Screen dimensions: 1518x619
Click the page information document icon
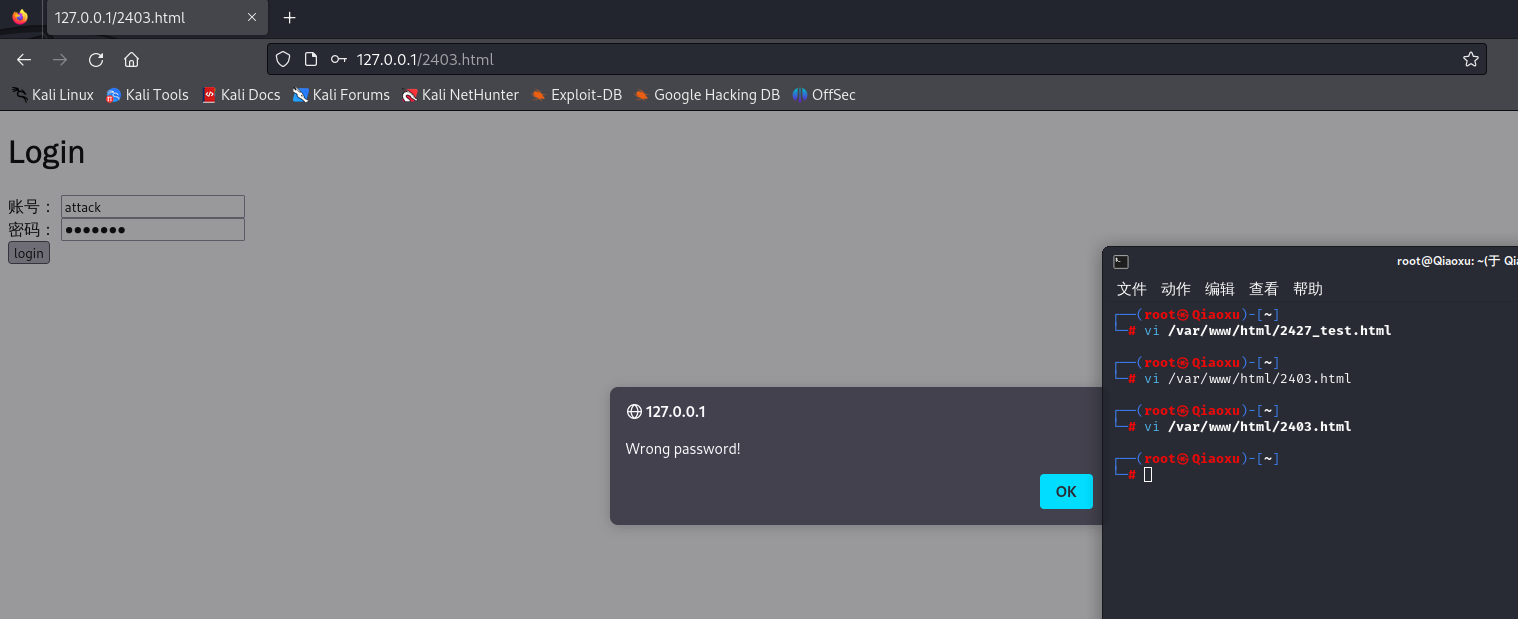click(x=311, y=59)
